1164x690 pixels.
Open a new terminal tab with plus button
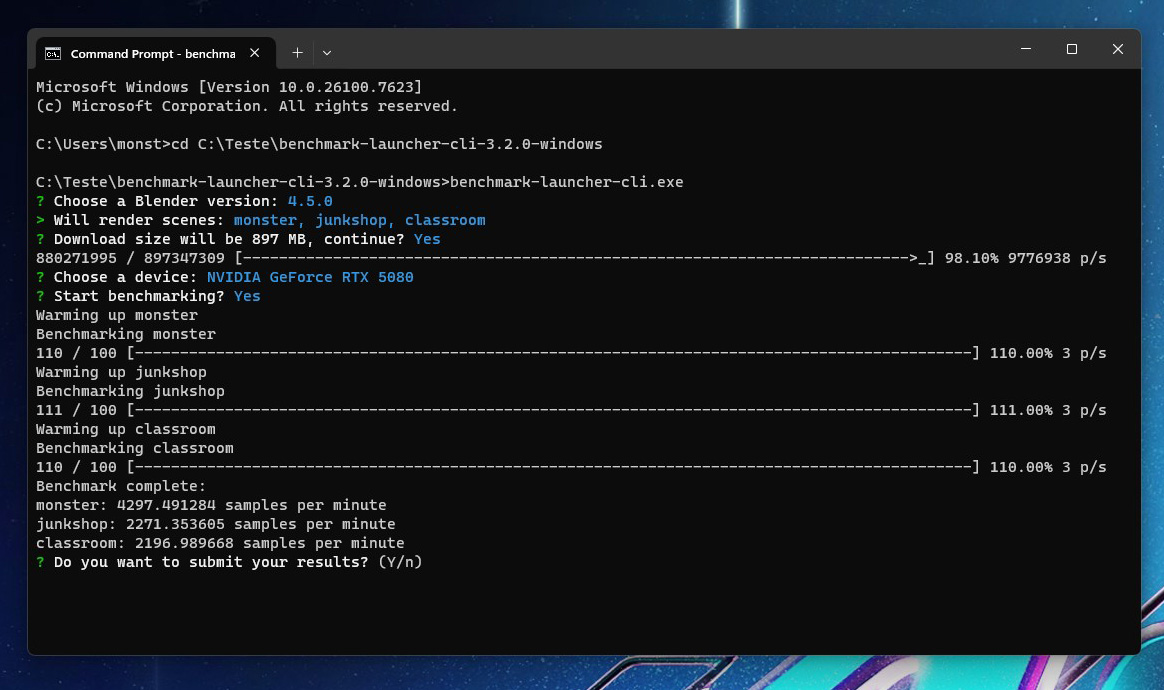click(x=297, y=53)
